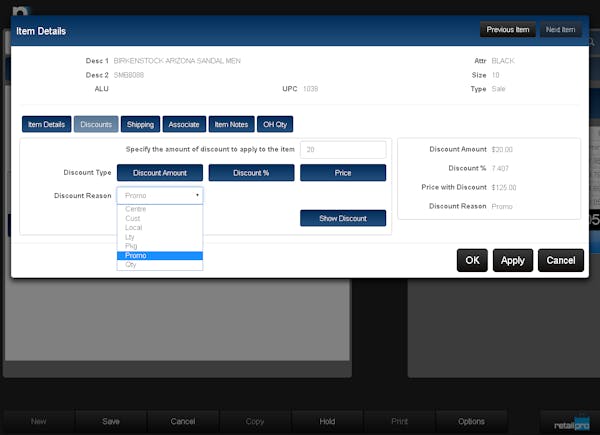Choose Centre from discount reason list
Viewport: 600px width, 435px height.
pos(160,209)
